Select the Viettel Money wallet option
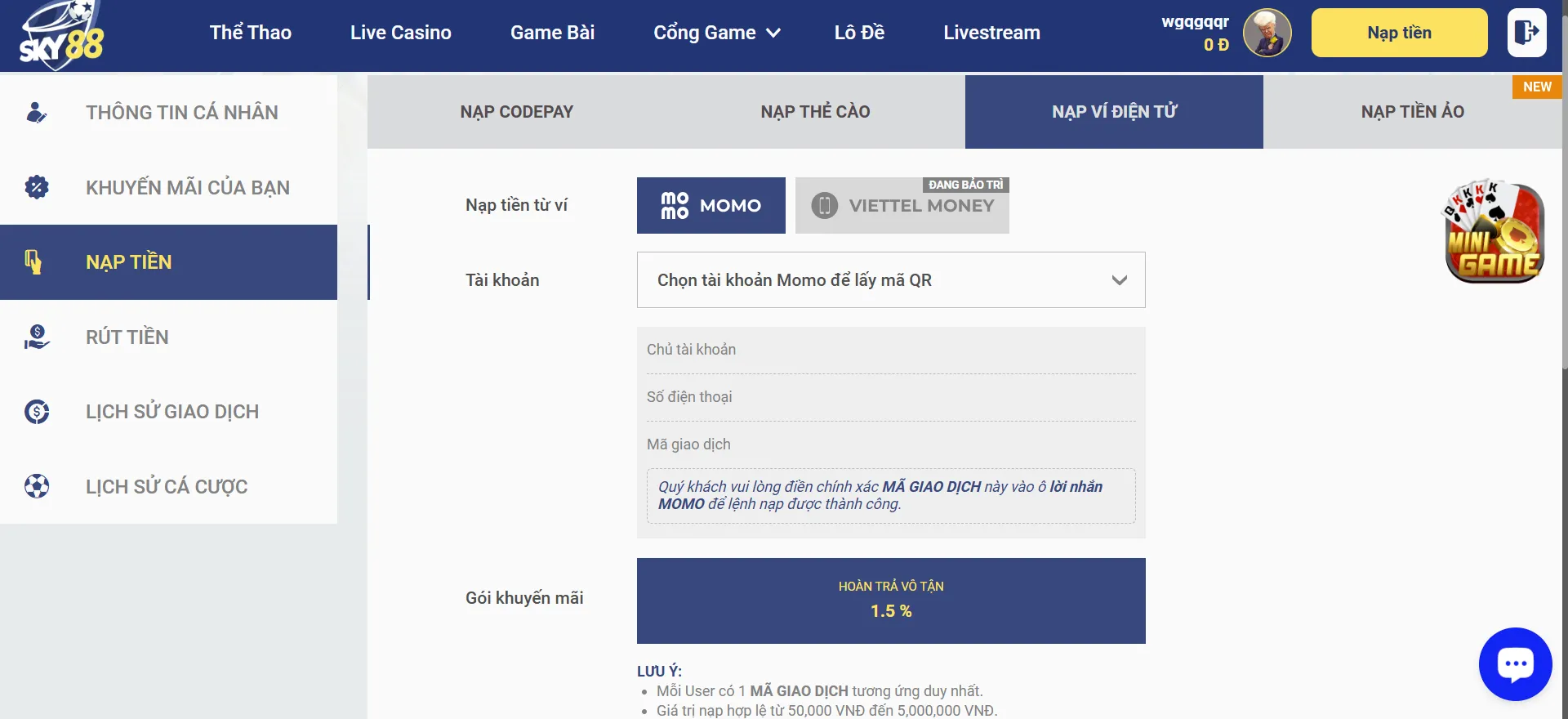1568x719 pixels. (902, 206)
